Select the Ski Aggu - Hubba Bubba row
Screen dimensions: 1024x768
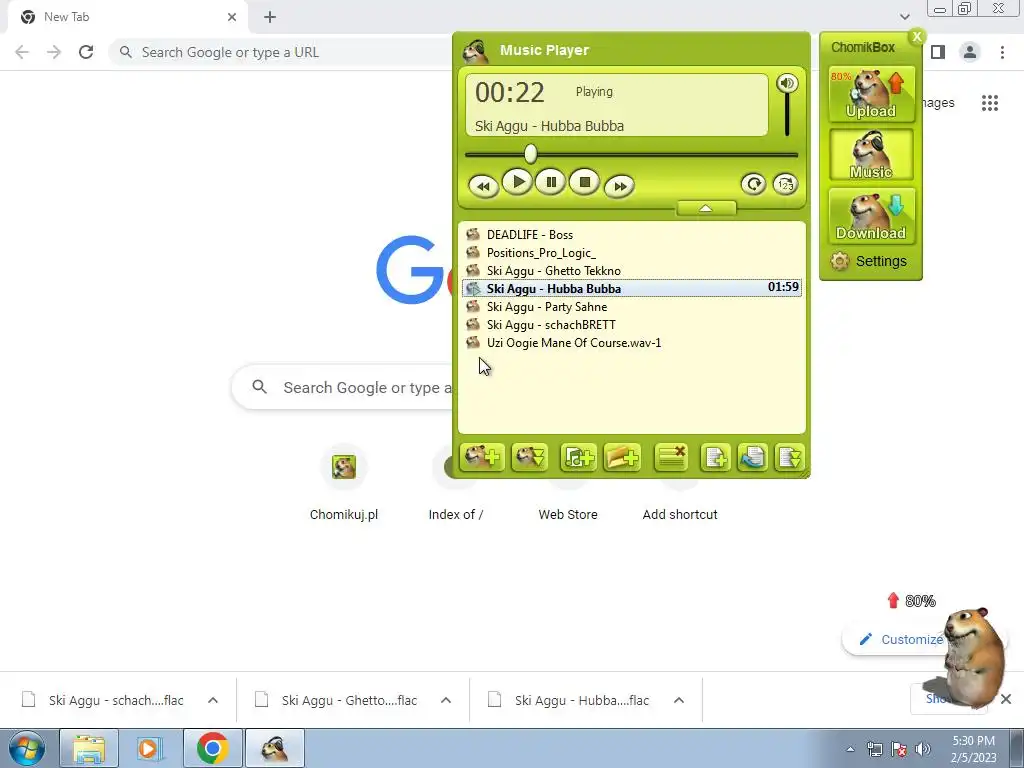(632, 288)
